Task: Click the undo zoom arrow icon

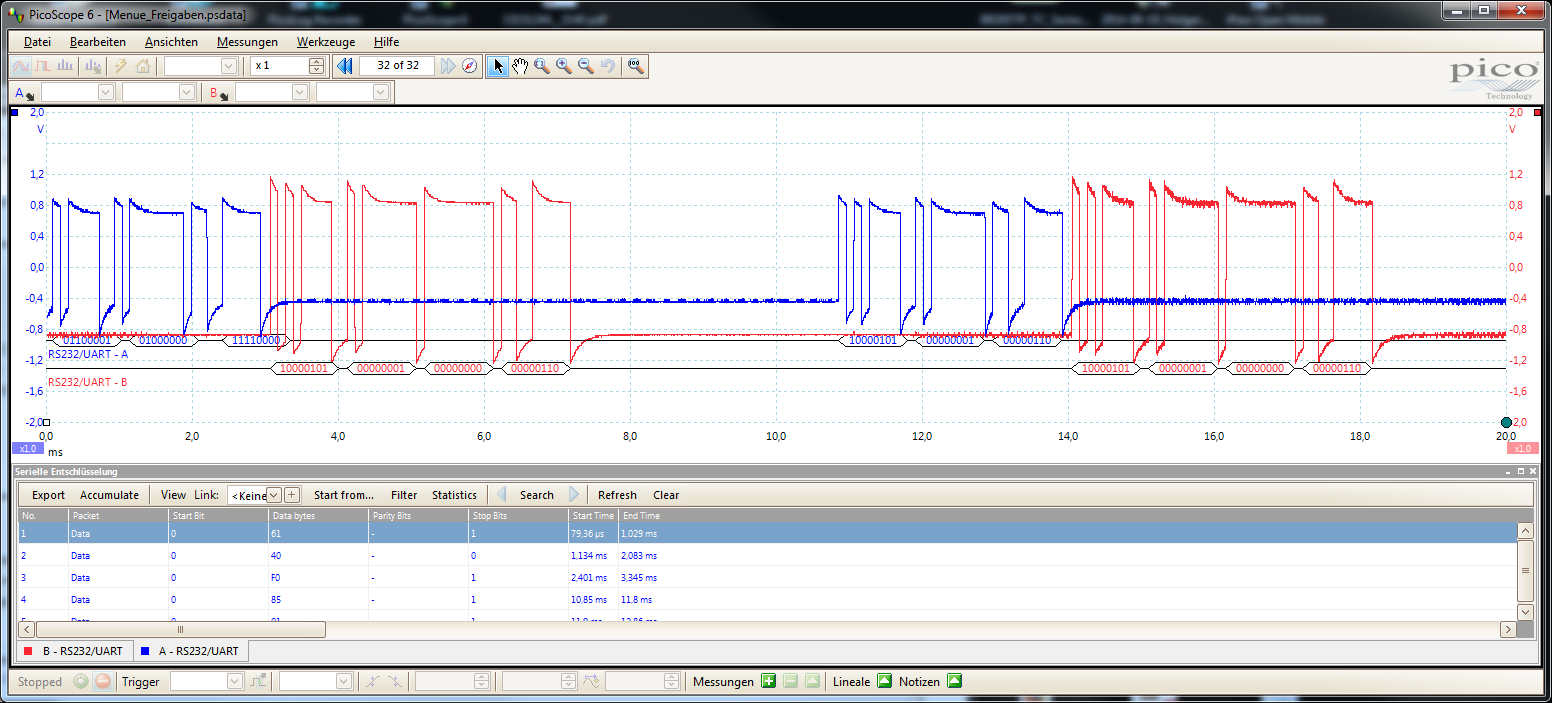Action: [608, 66]
